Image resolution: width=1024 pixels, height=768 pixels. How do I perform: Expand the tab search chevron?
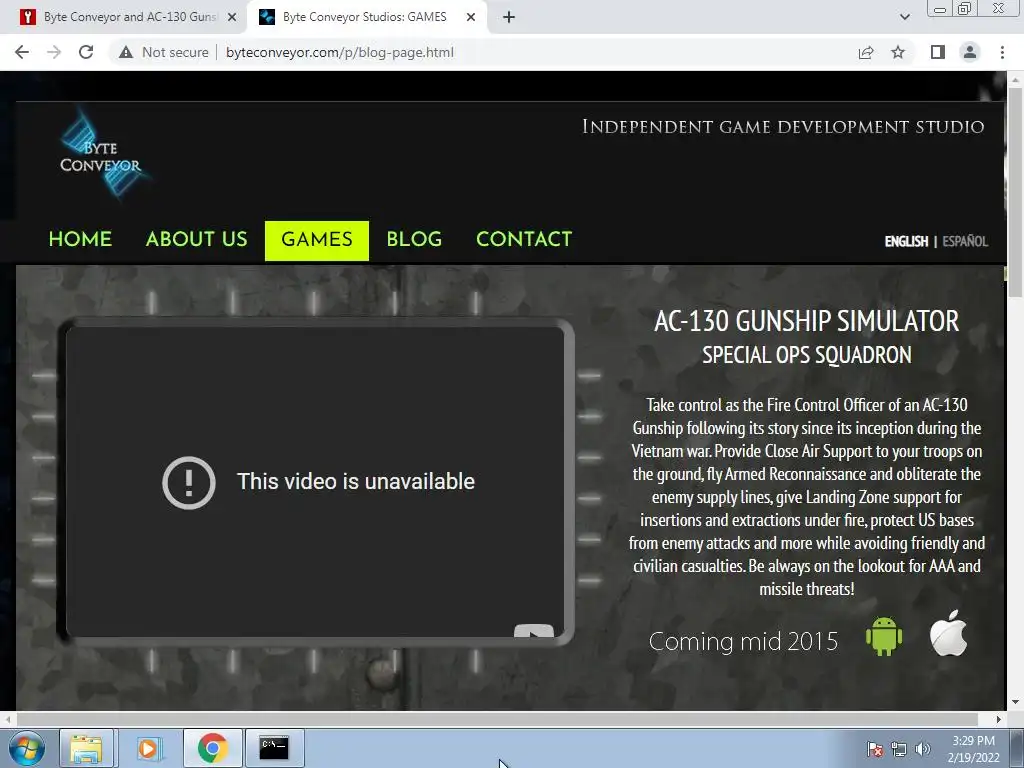tap(904, 17)
